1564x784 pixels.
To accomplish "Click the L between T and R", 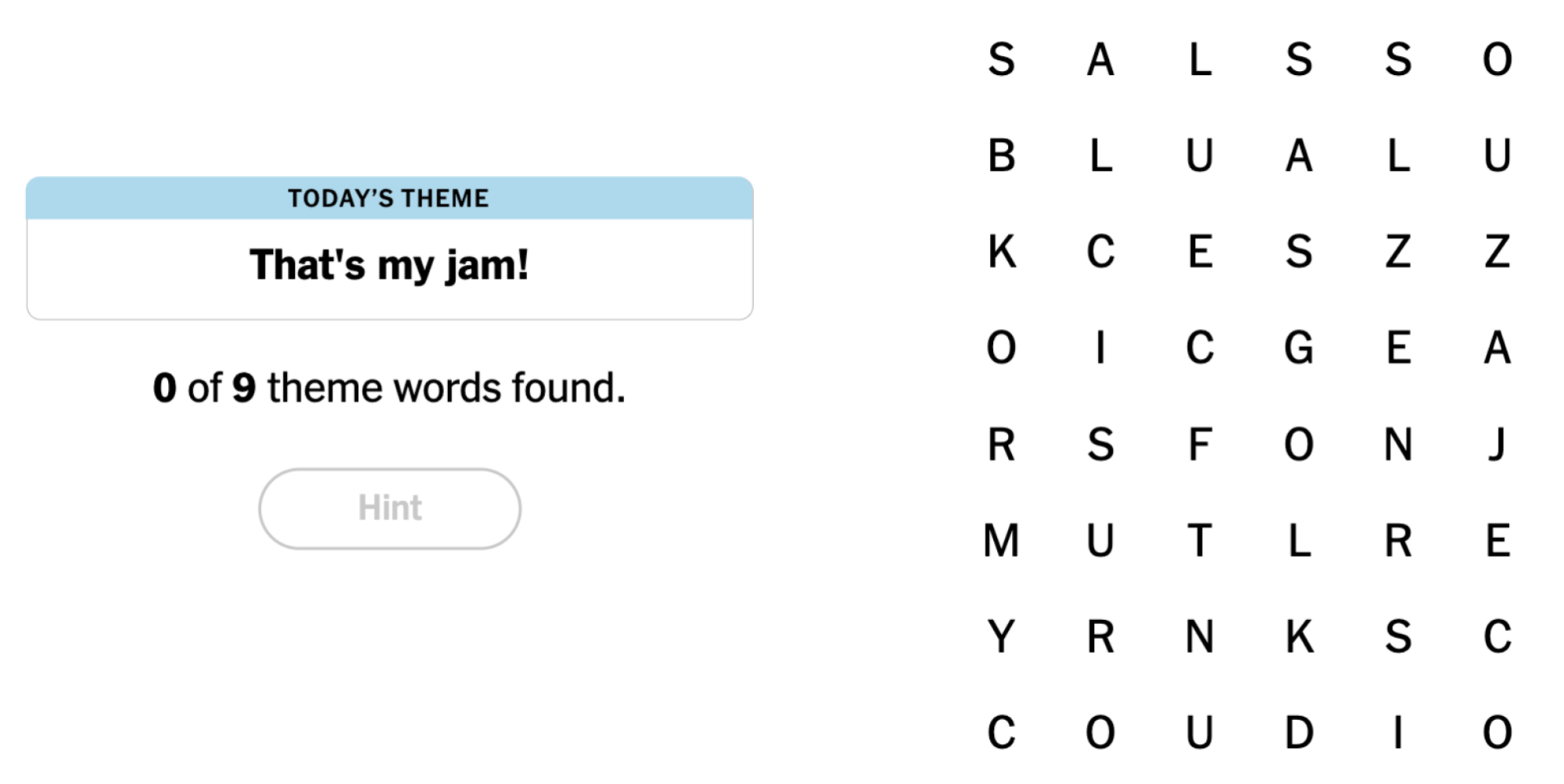I will [x=1299, y=540].
